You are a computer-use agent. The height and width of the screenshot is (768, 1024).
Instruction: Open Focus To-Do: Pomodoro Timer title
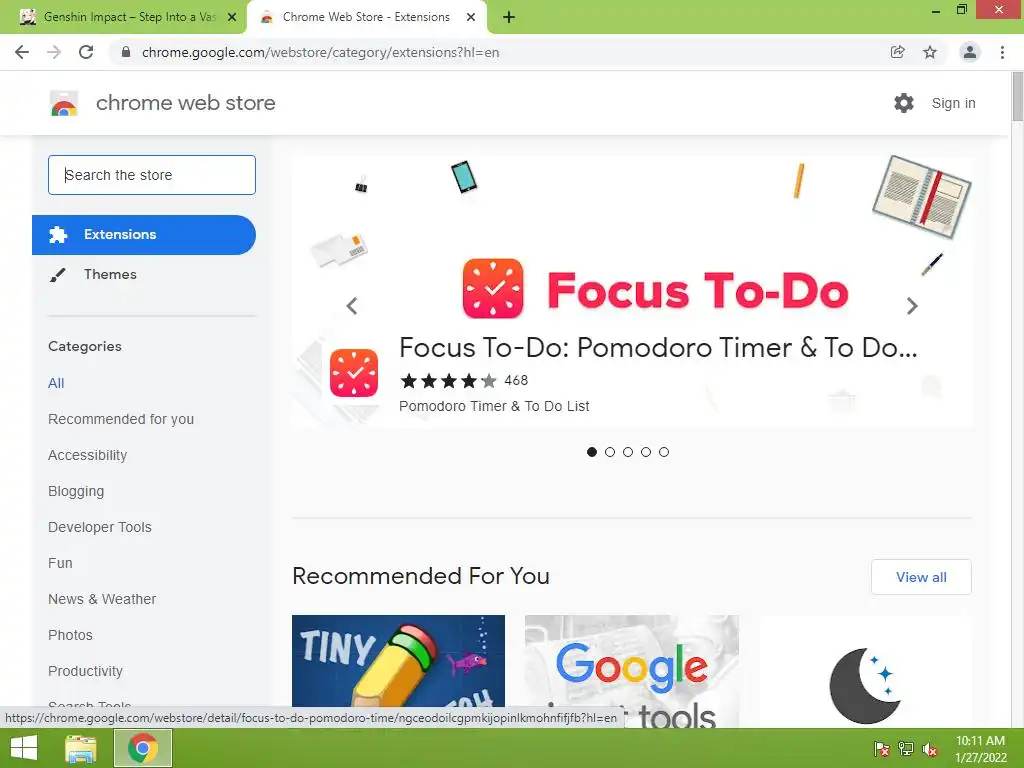coord(658,347)
